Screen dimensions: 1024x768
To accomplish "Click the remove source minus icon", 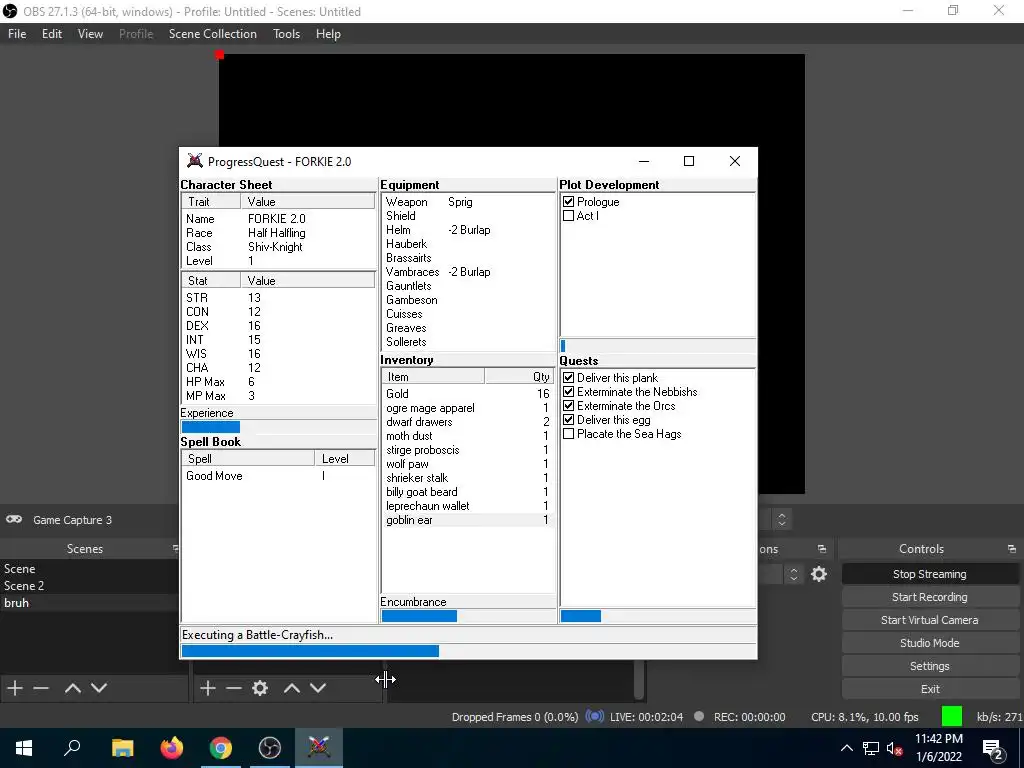I will (234, 688).
